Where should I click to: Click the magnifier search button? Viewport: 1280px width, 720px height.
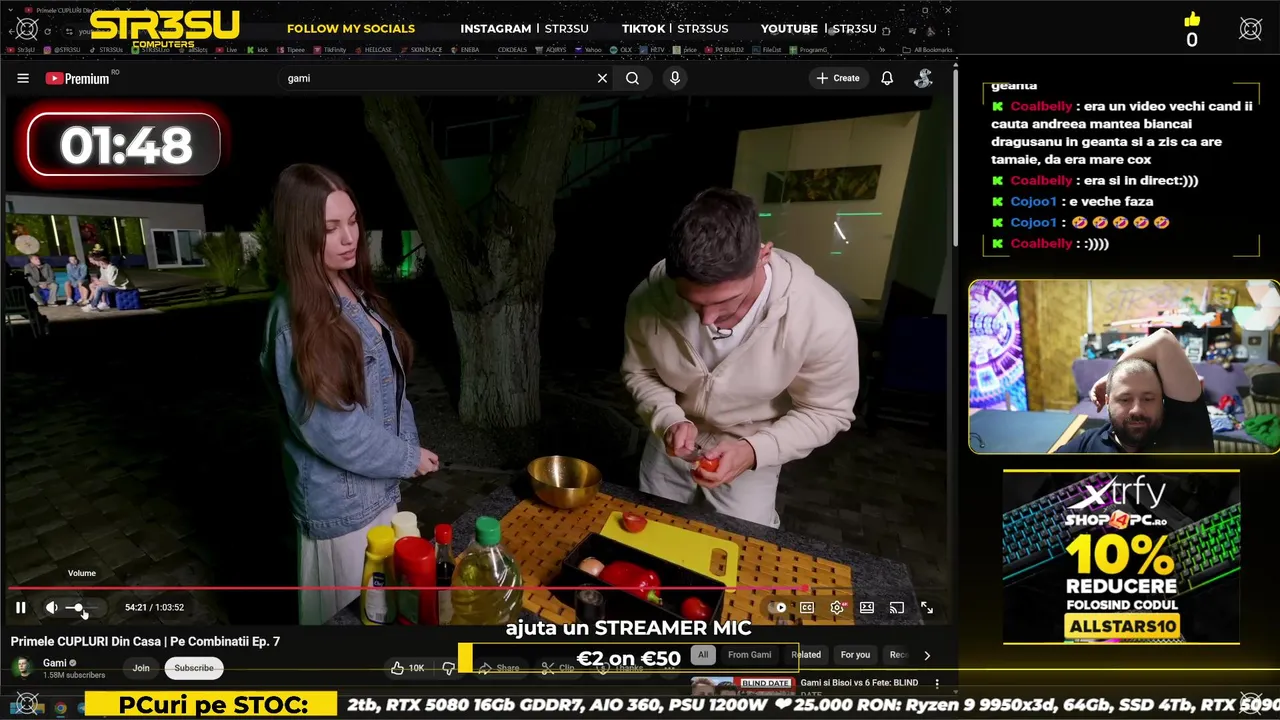pos(632,78)
